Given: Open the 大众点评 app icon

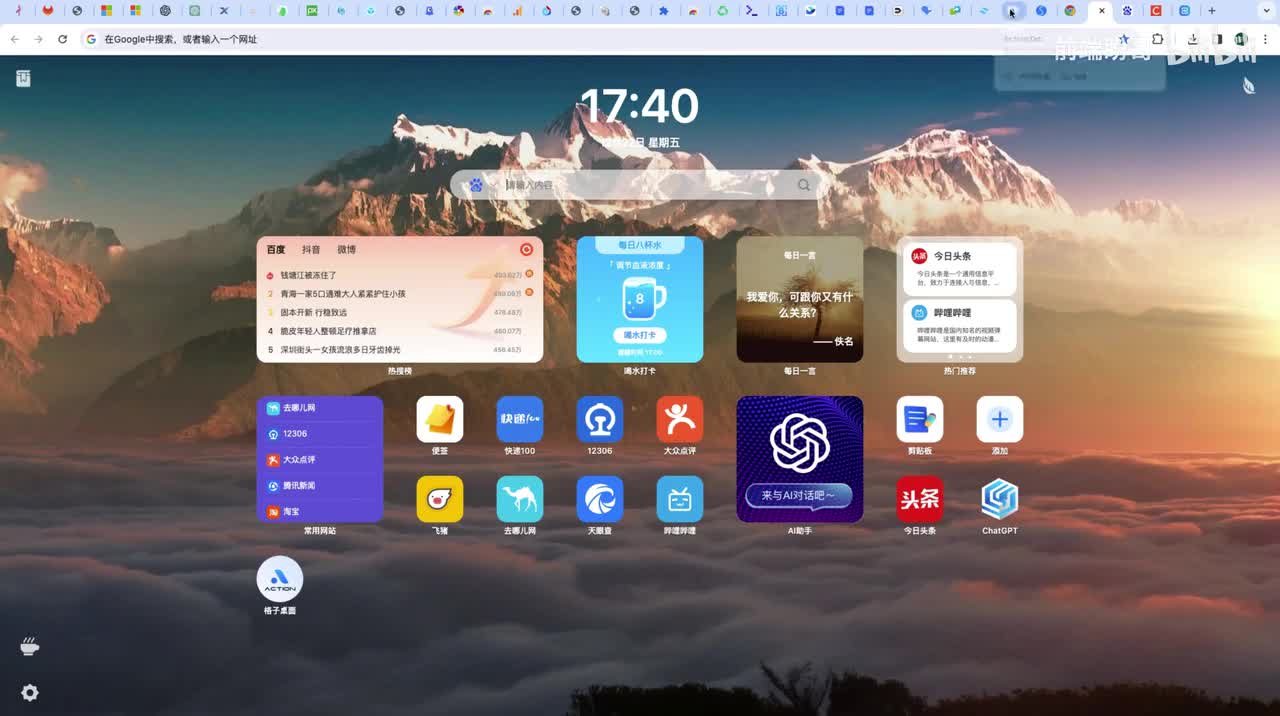Looking at the screenshot, I should [679, 419].
